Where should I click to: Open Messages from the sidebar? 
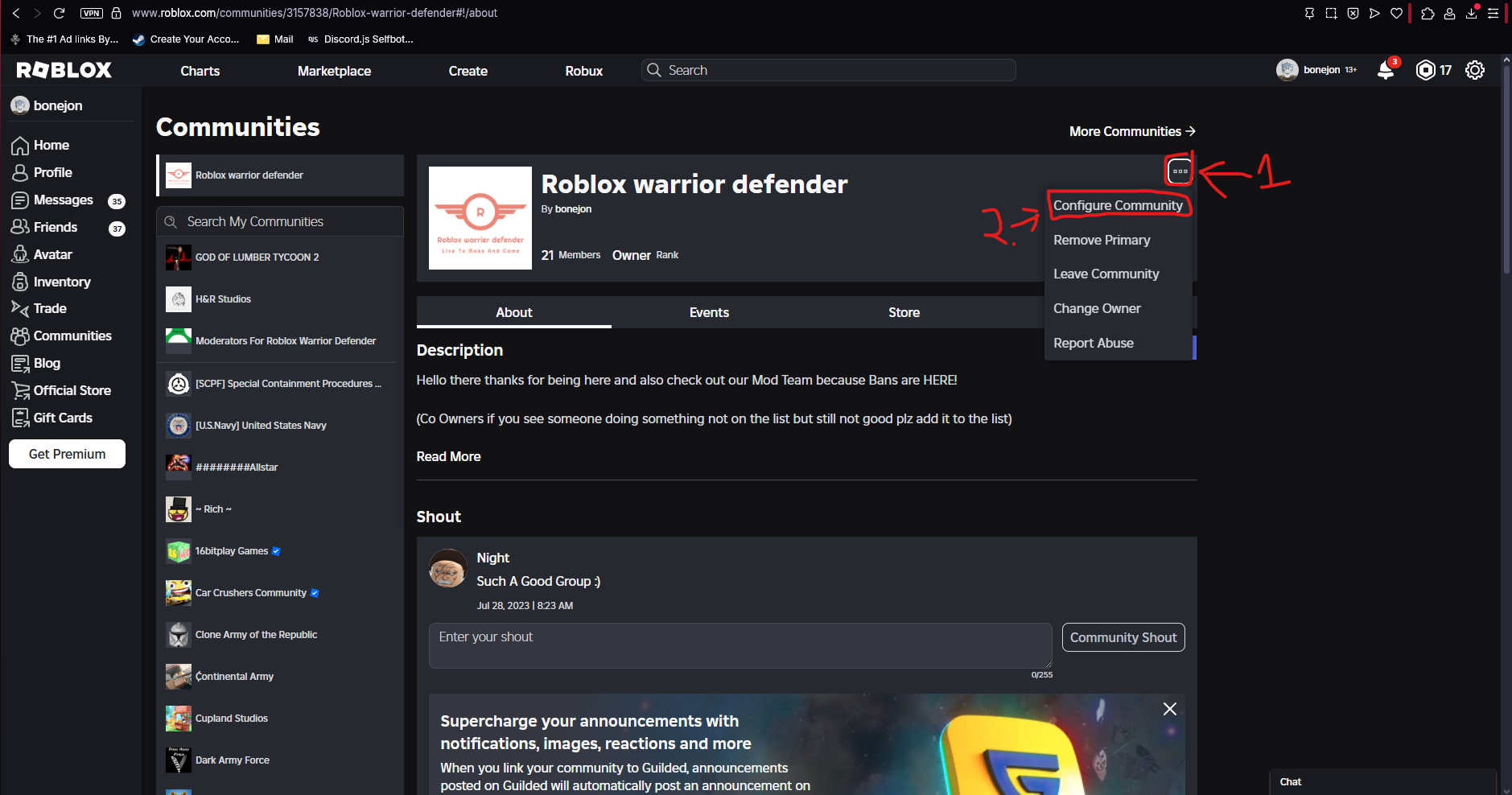point(60,200)
